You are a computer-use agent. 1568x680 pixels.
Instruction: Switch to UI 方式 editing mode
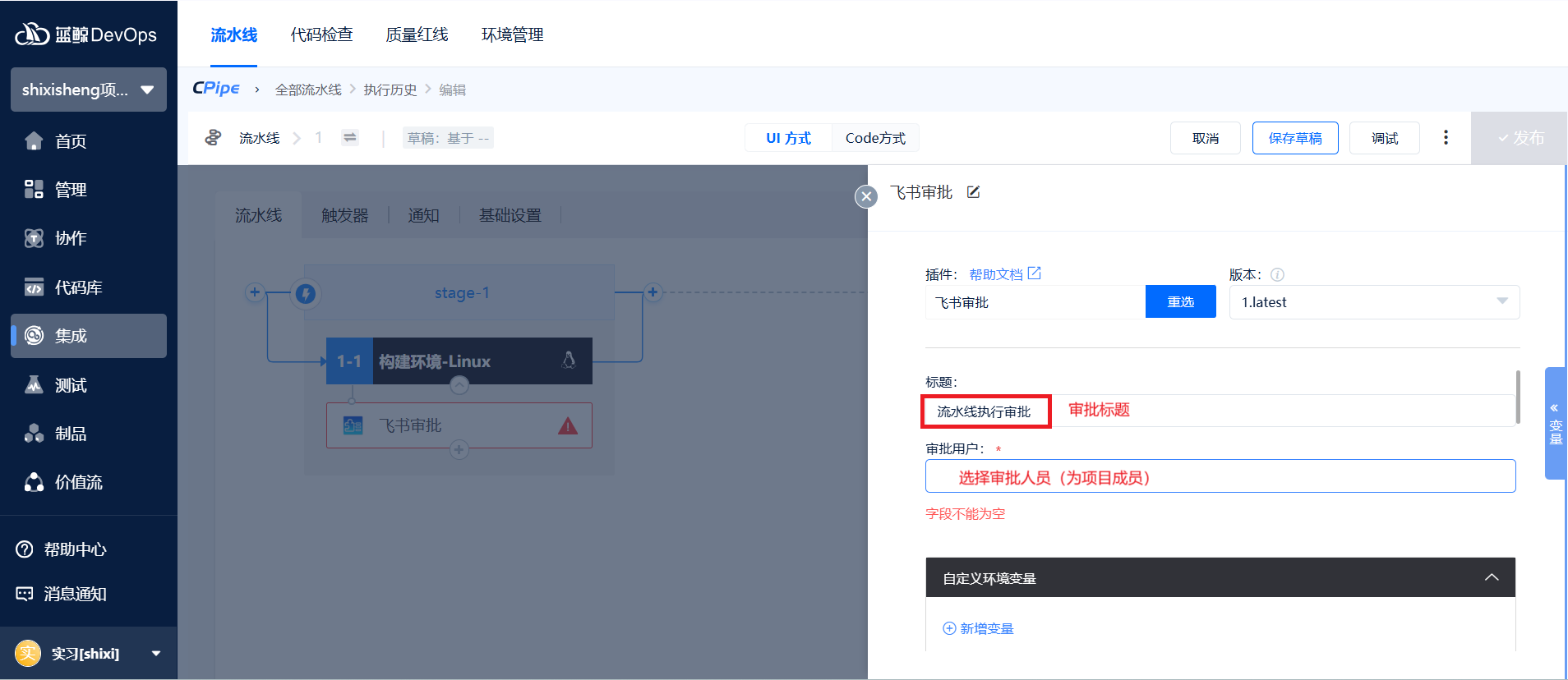788,138
